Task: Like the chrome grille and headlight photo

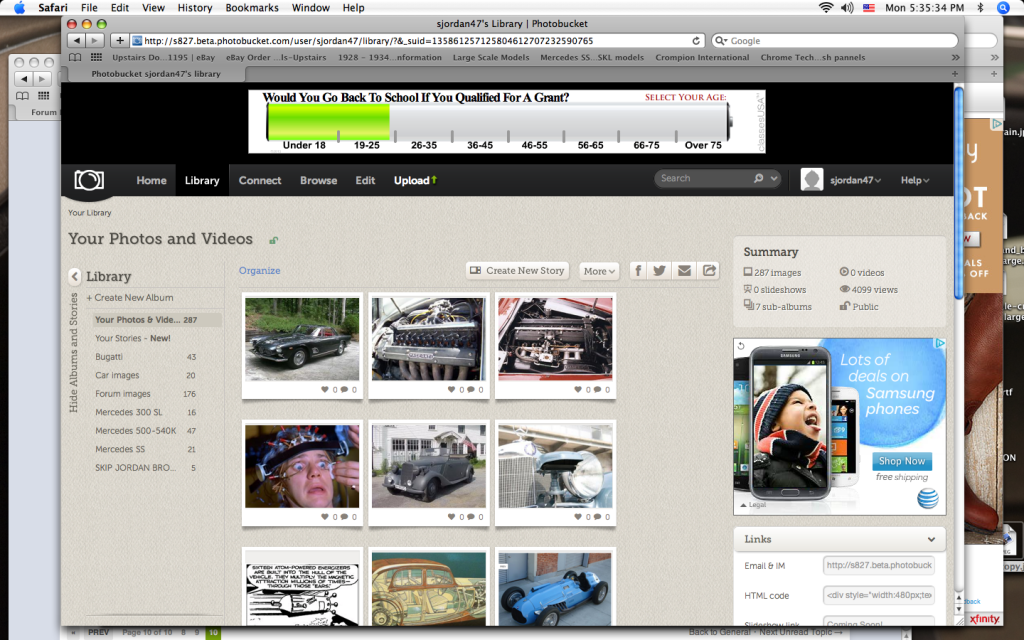Action: point(578,517)
